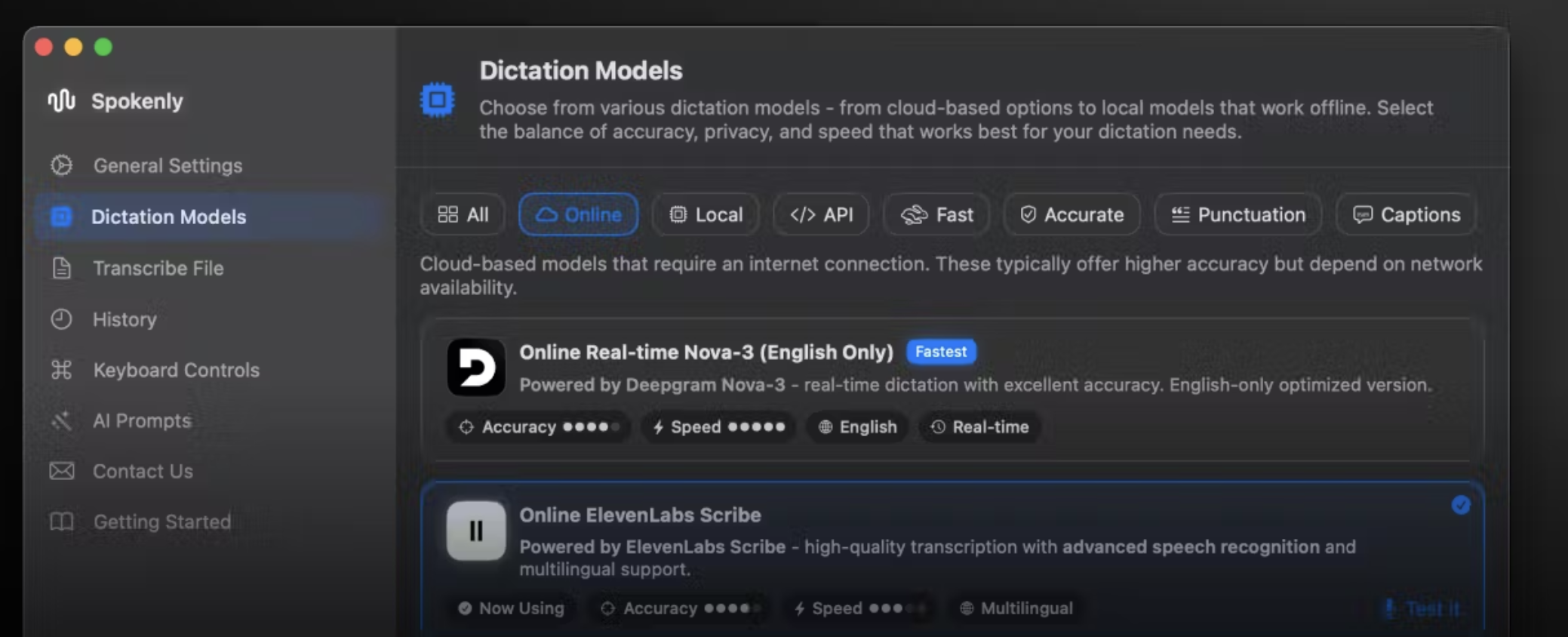Click the ElevenLabs Scribe logo icon

[476, 531]
